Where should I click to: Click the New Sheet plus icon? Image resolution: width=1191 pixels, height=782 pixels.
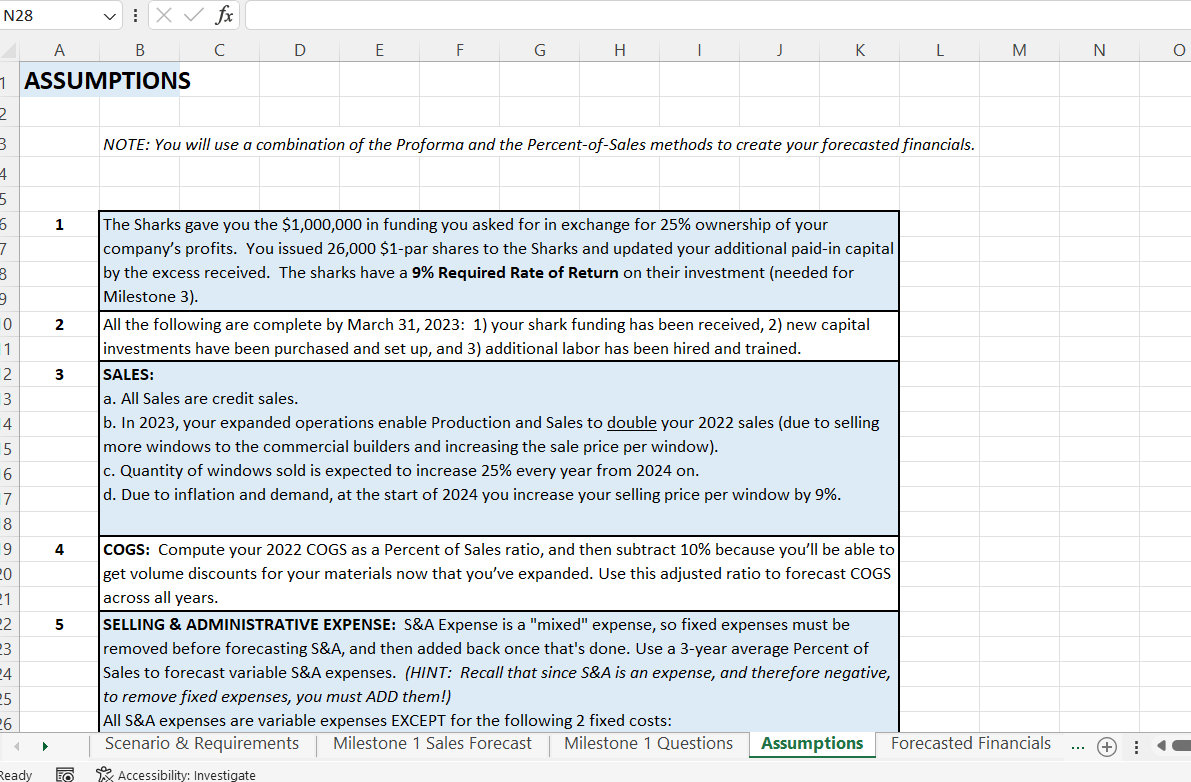tap(1106, 745)
